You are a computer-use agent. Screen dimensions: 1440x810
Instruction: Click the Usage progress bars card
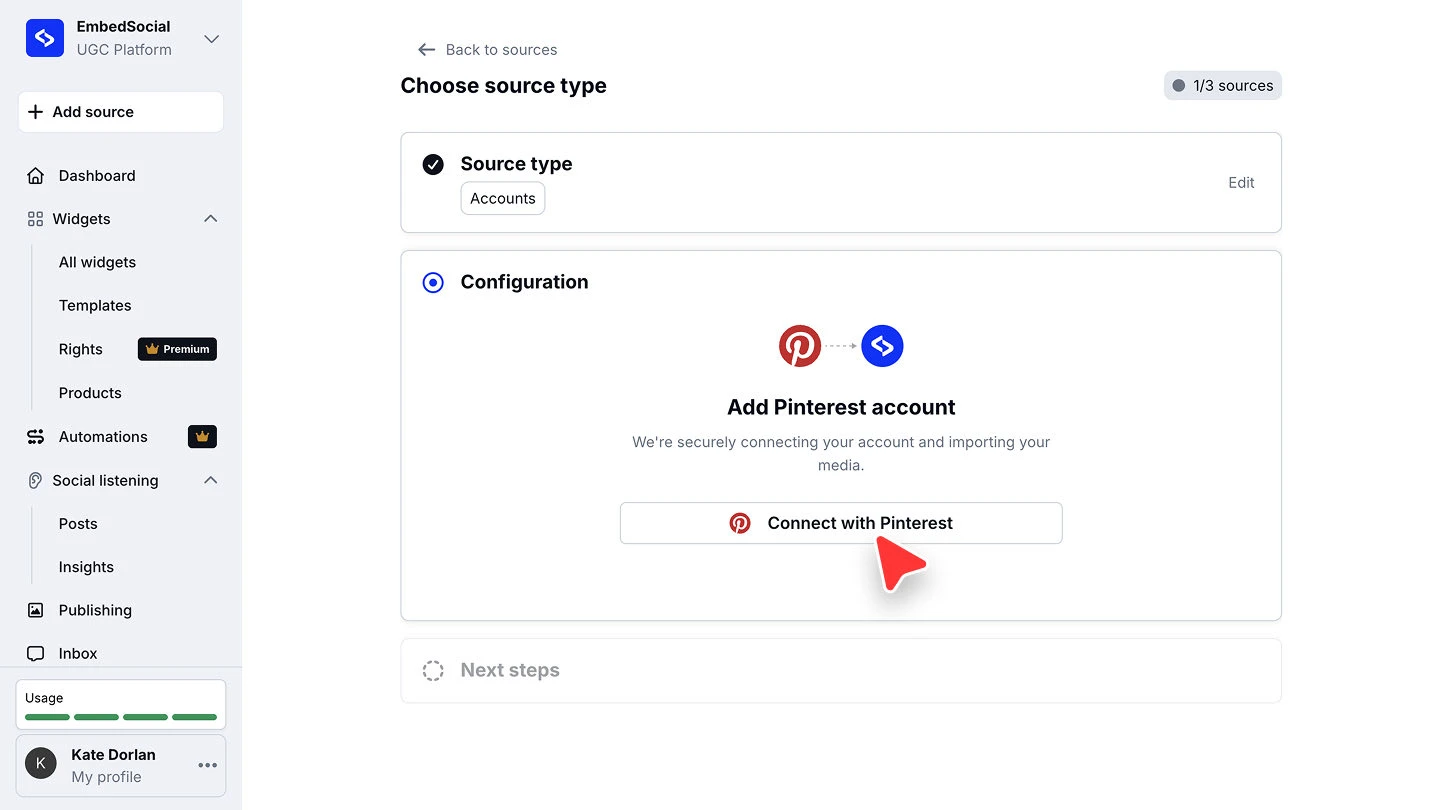(x=121, y=705)
